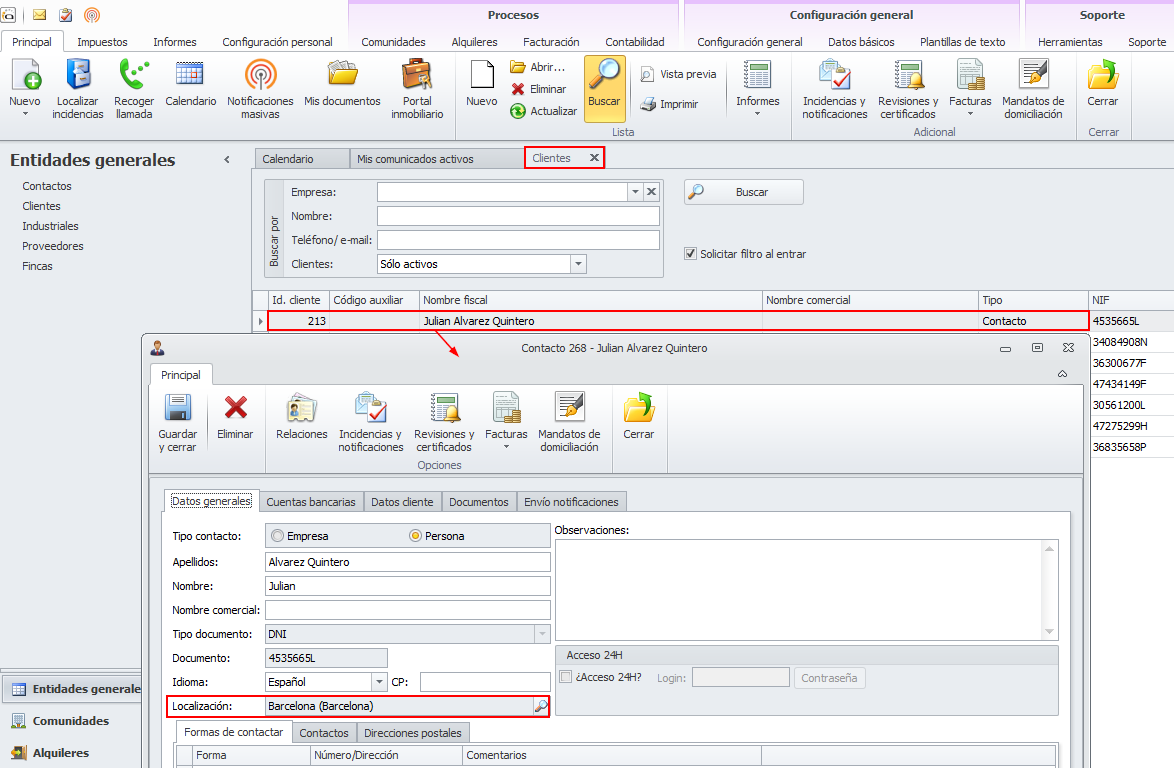Open Relaciones in the contact window
The height and width of the screenshot is (768, 1174).
tap(301, 408)
